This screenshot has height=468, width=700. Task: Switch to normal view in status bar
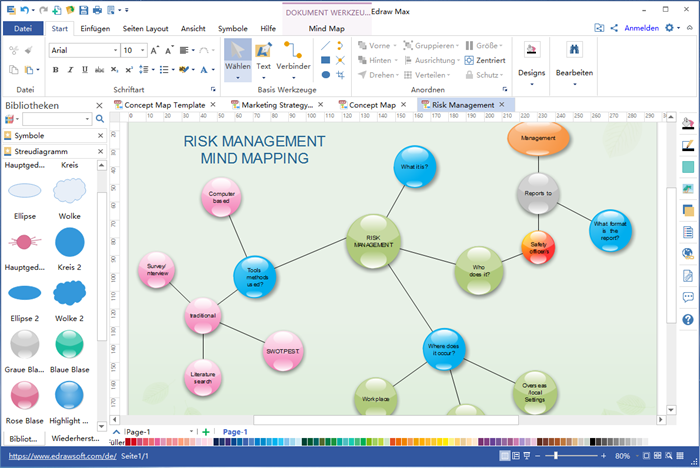point(504,456)
